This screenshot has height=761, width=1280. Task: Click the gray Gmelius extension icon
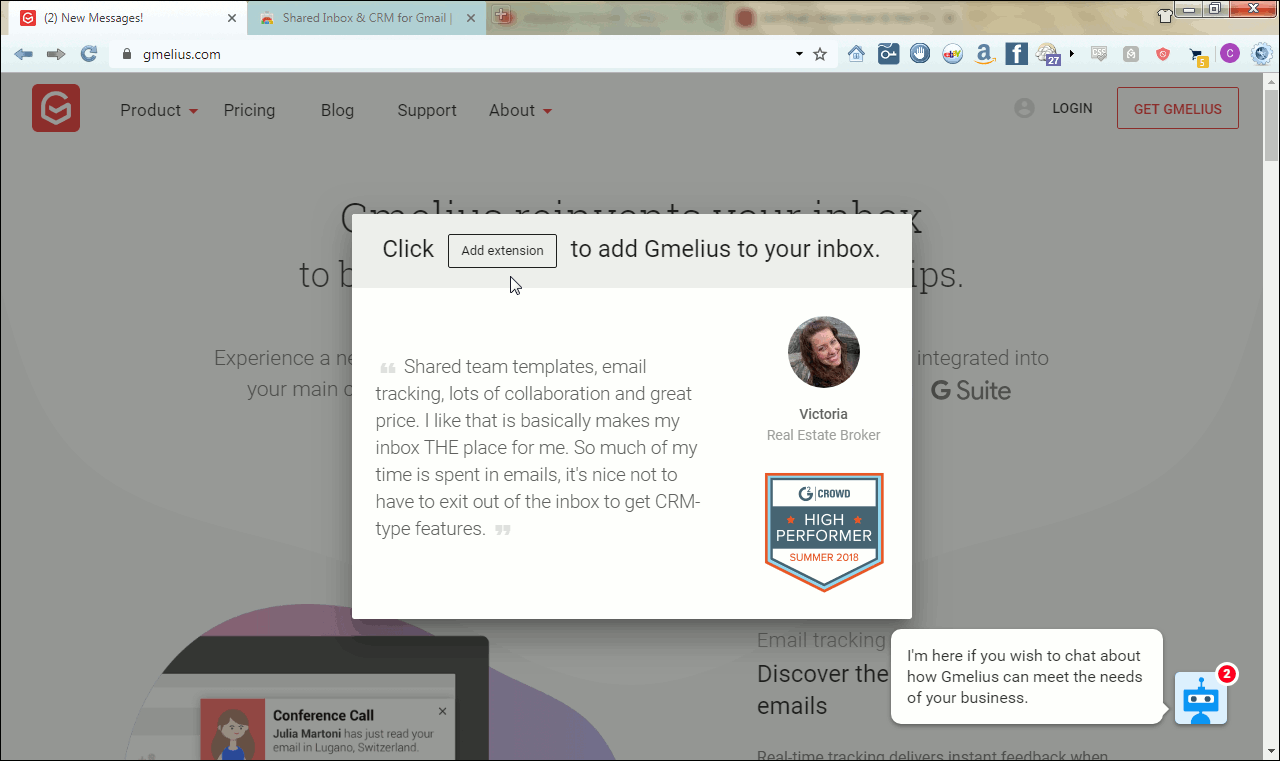[1131, 54]
